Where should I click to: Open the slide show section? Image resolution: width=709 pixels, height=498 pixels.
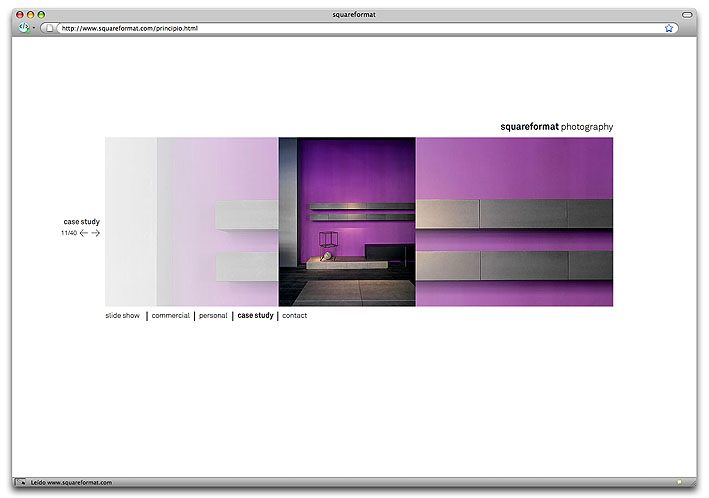(x=123, y=315)
